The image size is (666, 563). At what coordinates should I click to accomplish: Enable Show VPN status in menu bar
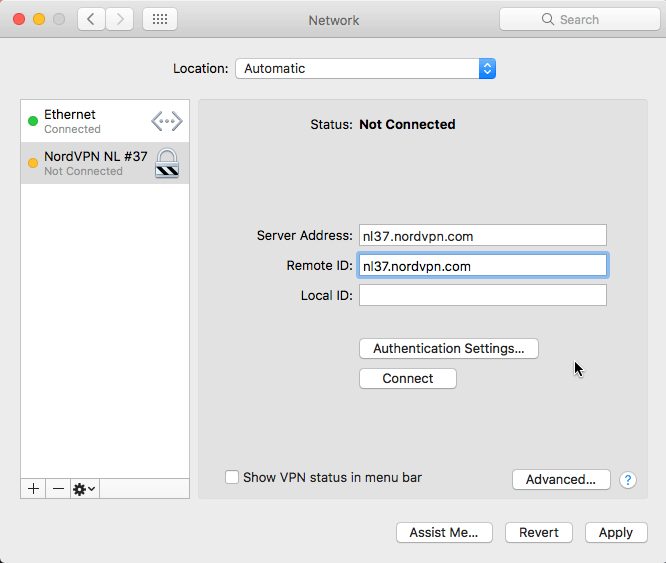232,478
